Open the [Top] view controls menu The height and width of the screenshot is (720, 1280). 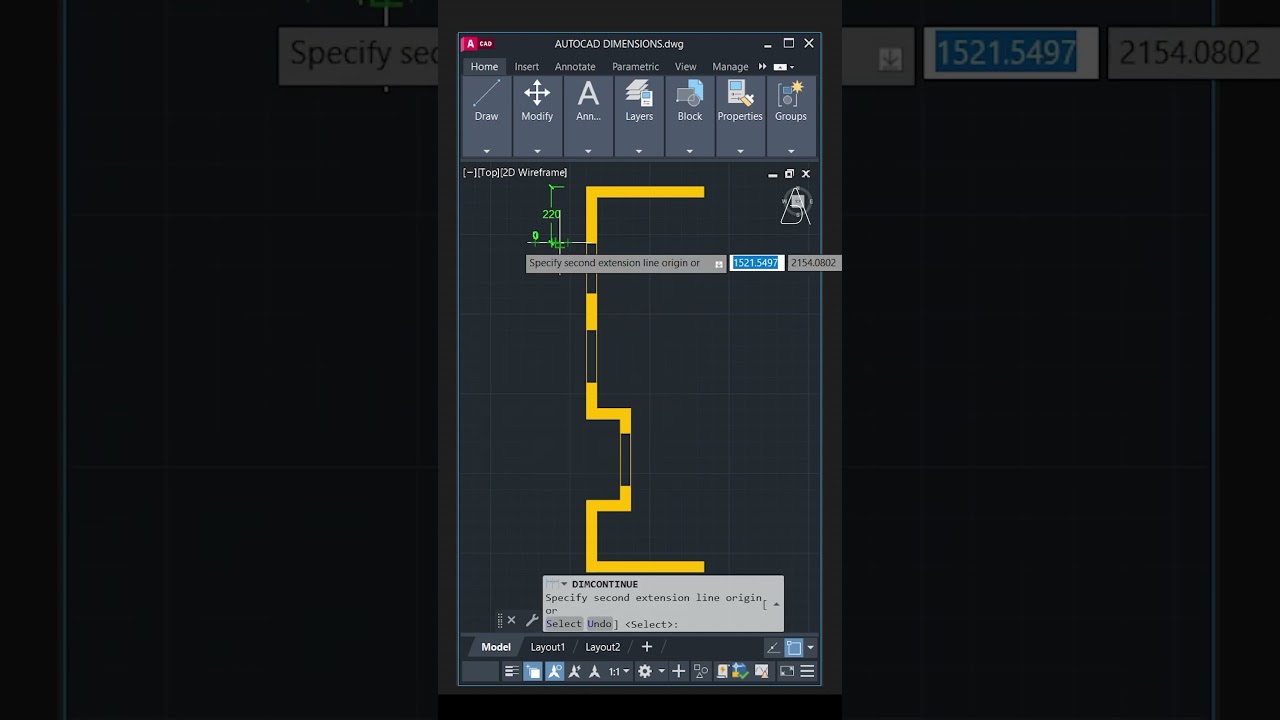pyautogui.click(x=488, y=173)
